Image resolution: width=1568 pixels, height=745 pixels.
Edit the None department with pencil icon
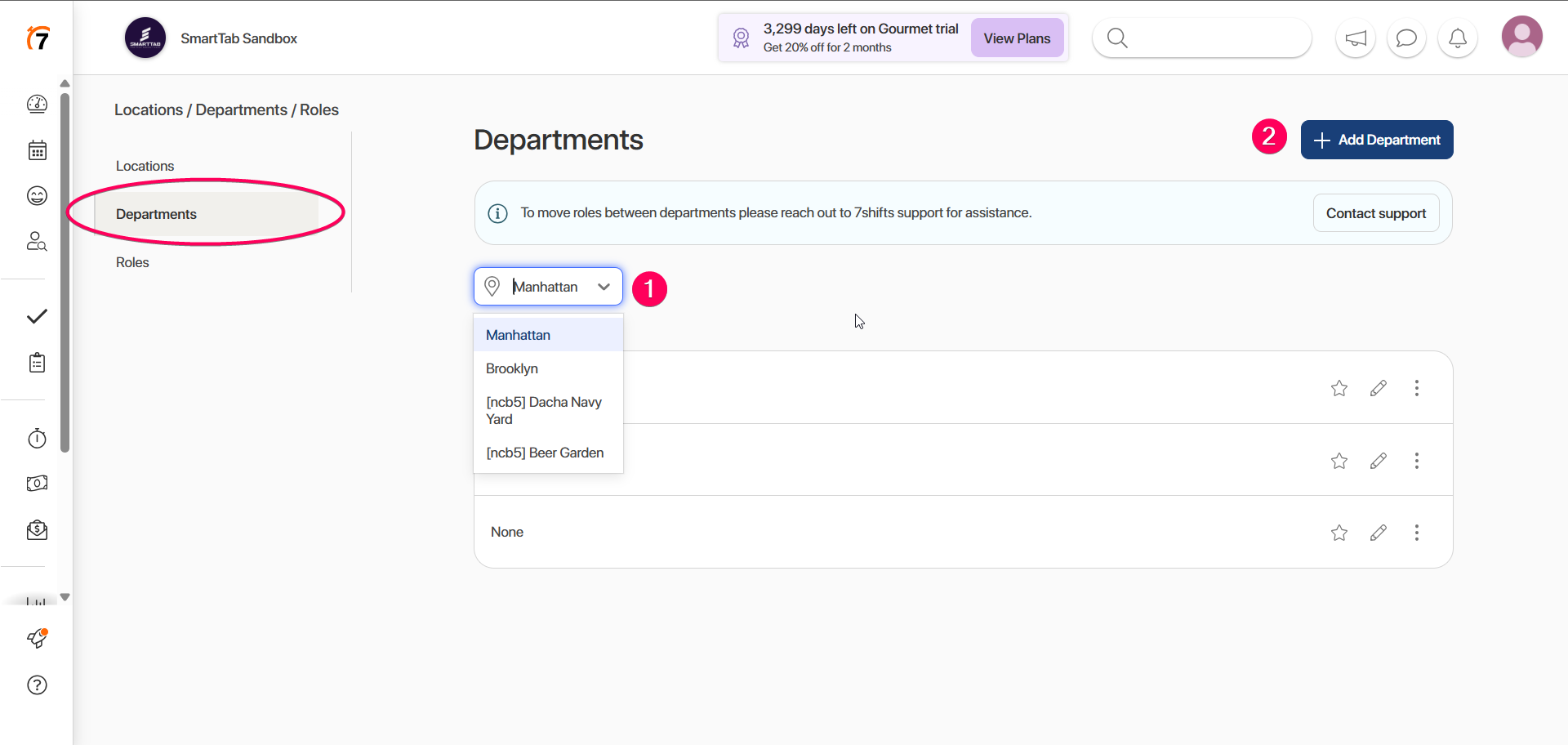1379,533
